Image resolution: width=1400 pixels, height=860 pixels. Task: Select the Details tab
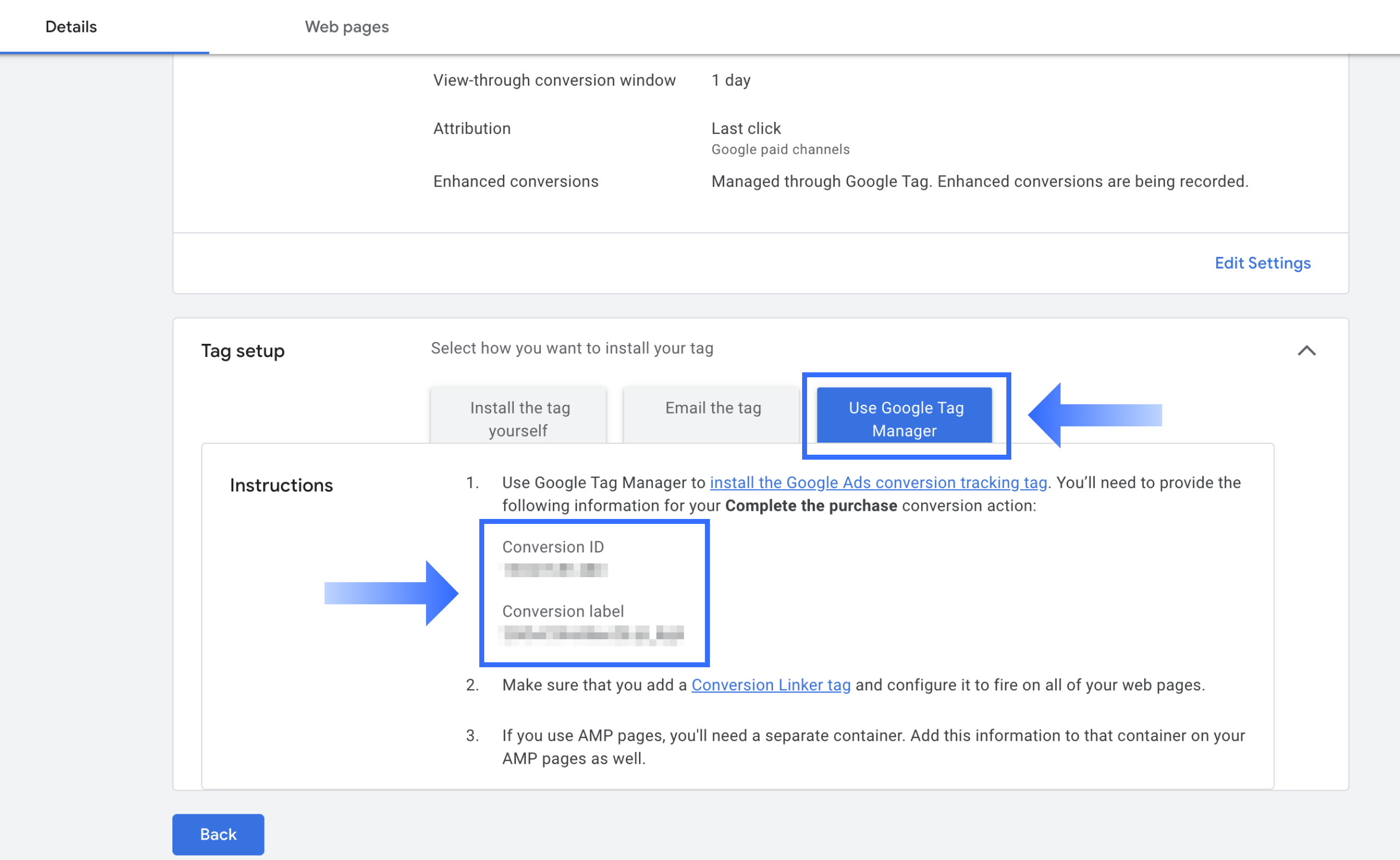point(71,27)
